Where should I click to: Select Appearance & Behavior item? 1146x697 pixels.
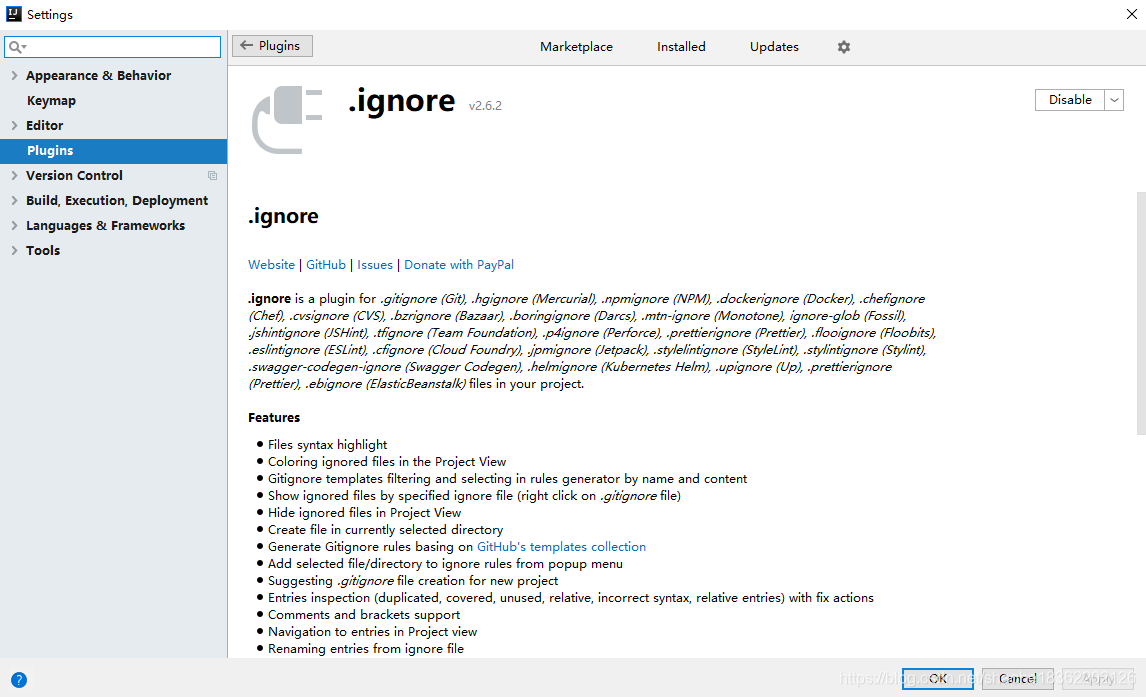[98, 75]
